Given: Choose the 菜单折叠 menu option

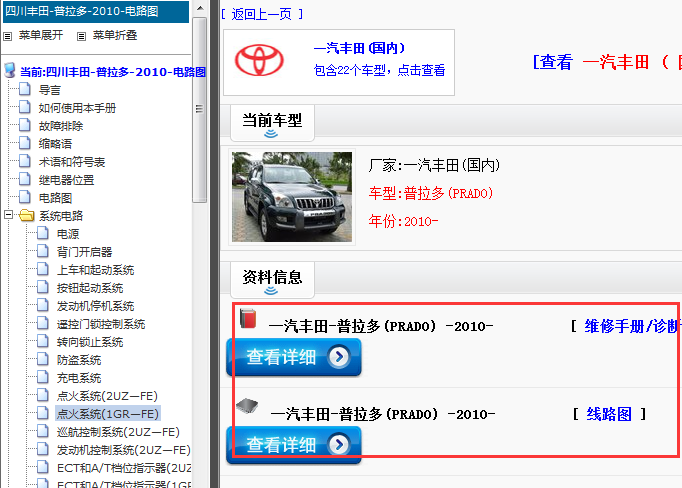Looking at the screenshot, I should (115, 35).
